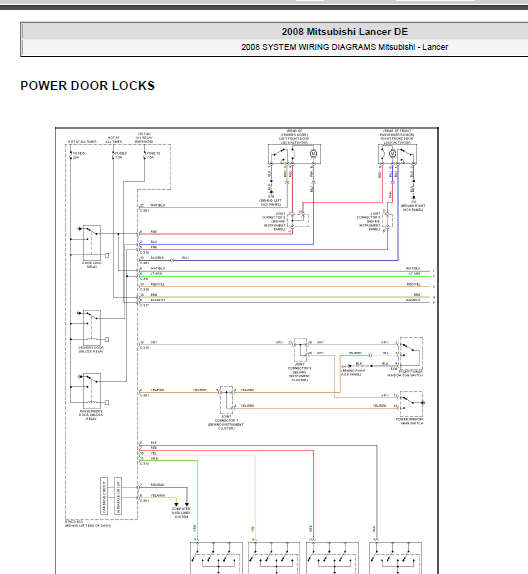Click the 'PASSENGER'S DOOR UNLOCK RELAY' label
528x574 pixels.
(x=91, y=415)
